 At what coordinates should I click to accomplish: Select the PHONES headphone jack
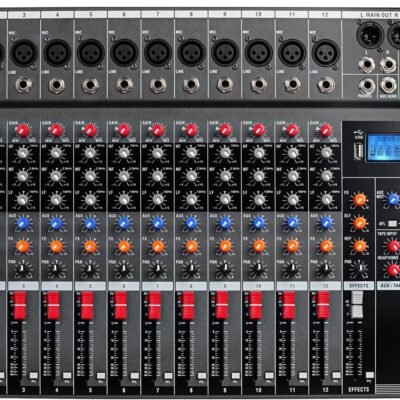tap(367, 86)
